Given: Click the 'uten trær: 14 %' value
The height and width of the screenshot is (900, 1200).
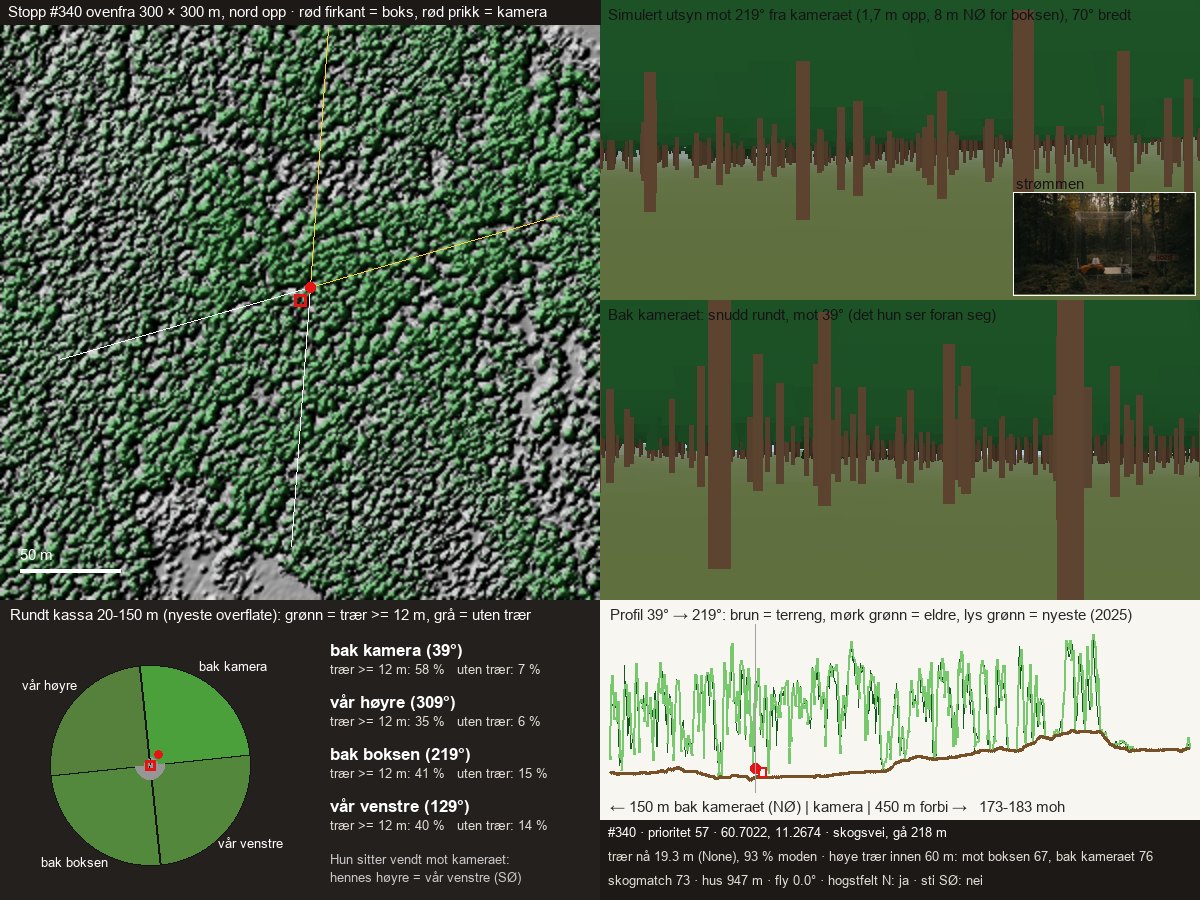Looking at the screenshot, I should pos(502,825).
